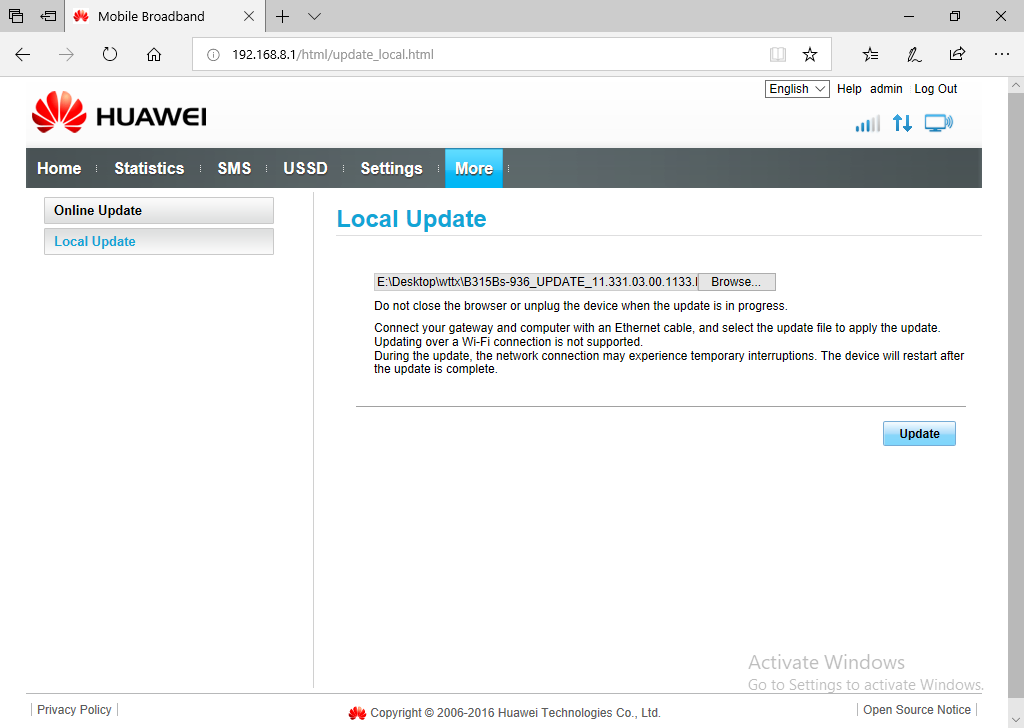
Task: Click the Wi-Fi connected devices monitor icon
Action: (x=938, y=123)
